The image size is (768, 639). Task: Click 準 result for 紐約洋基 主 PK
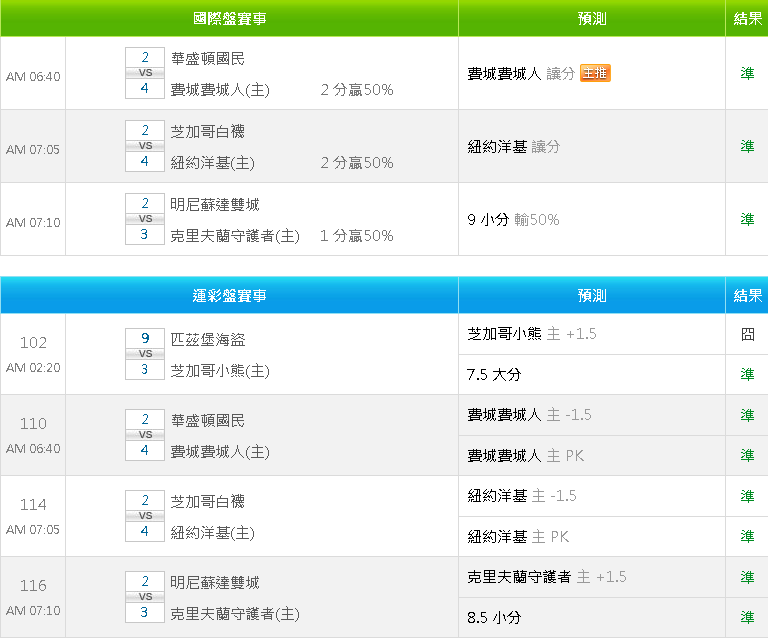[747, 537]
